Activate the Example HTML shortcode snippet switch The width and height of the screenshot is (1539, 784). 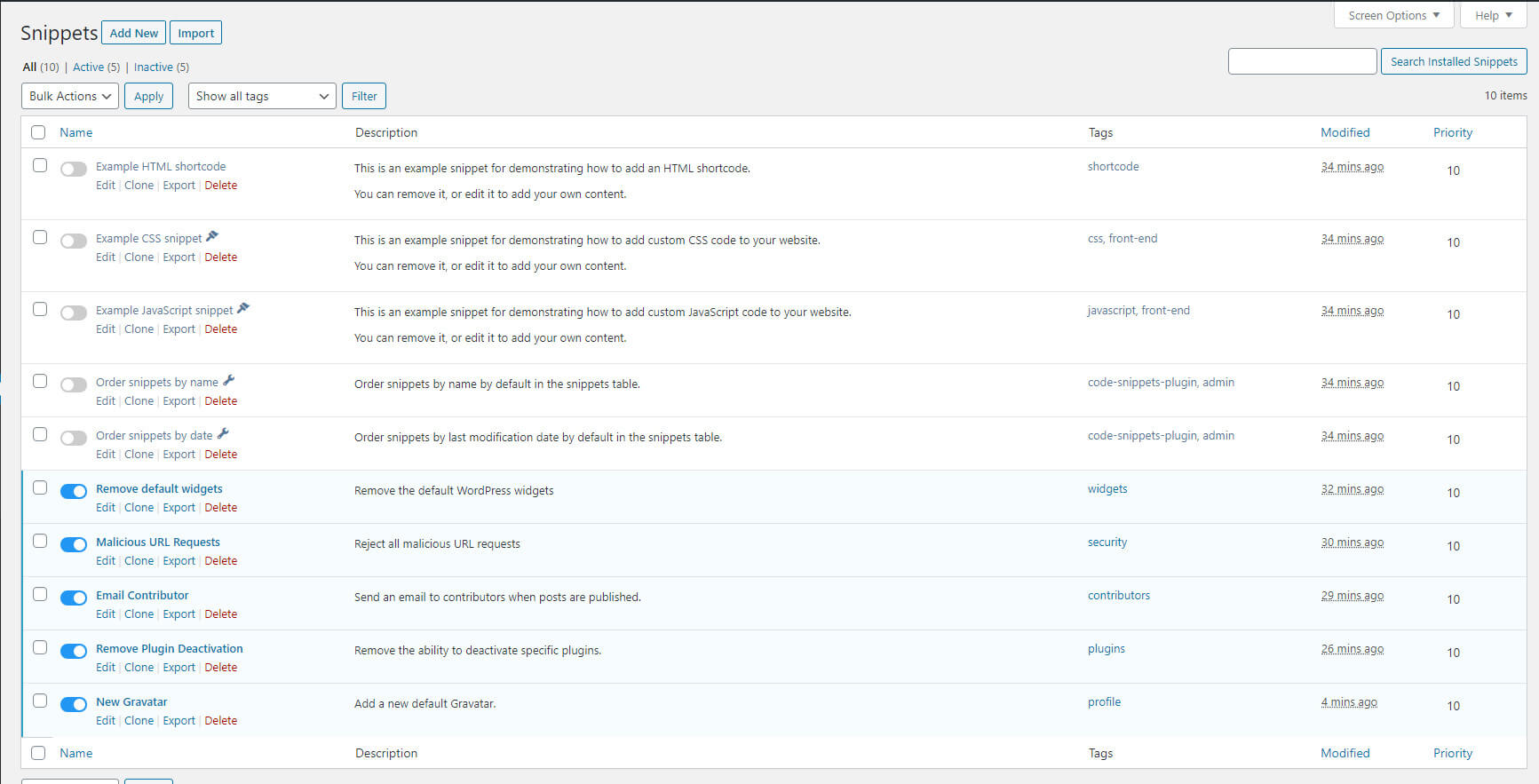click(x=74, y=169)
